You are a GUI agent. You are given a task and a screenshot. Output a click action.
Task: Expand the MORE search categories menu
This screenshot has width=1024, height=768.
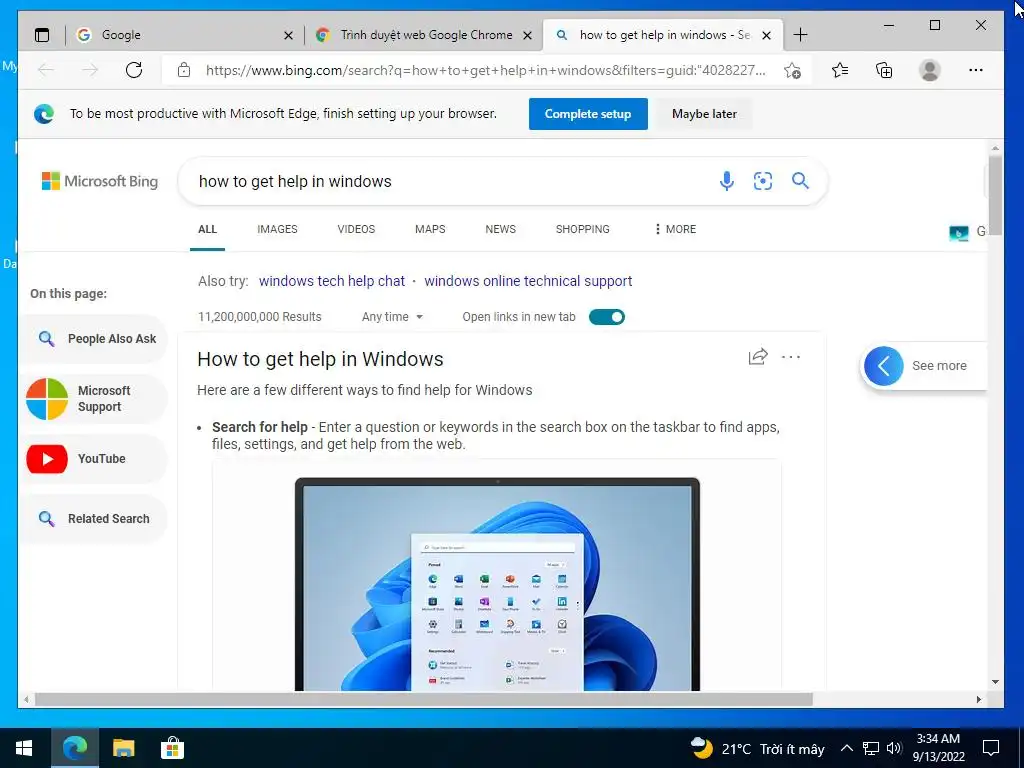coord(675,229)
